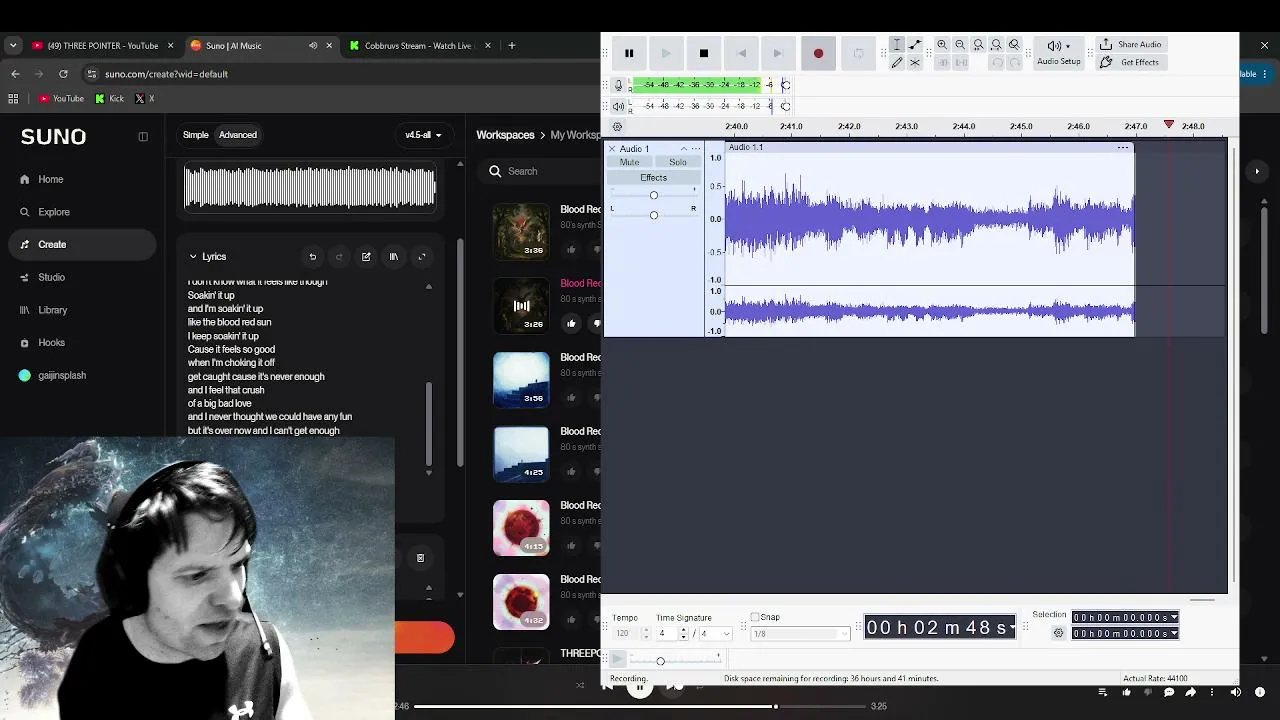
Task: Click the Suno song Search field
Action: tap(540, 171)
